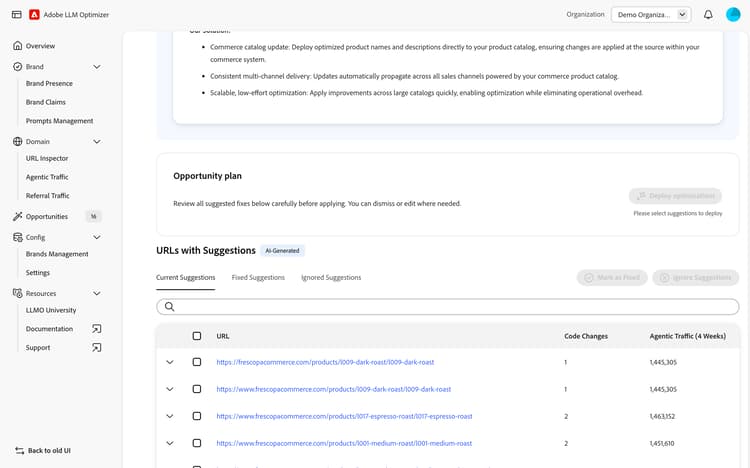Image resolution: width=750 pixels, height=468 pixels.
Task: Check the frescopacommerce.com 1009-dark-roast row without www
Action: pos(197,362)
